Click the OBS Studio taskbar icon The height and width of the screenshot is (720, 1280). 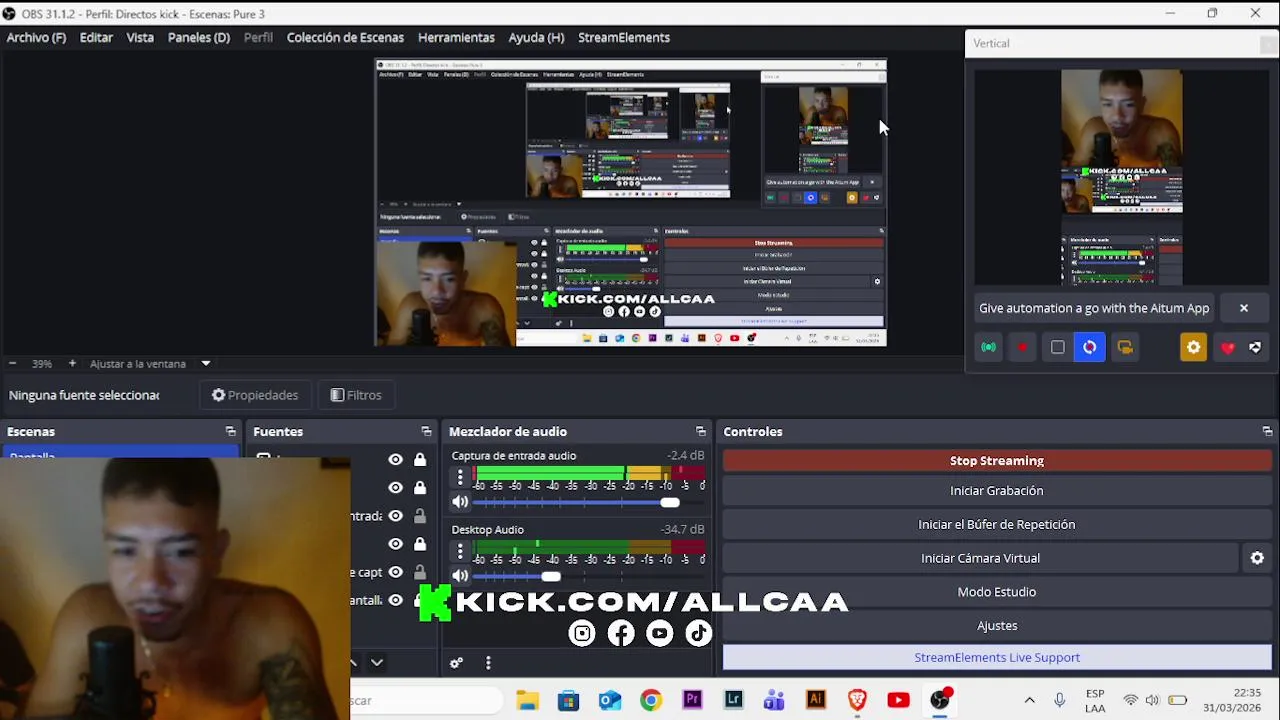tap(940, 700)
